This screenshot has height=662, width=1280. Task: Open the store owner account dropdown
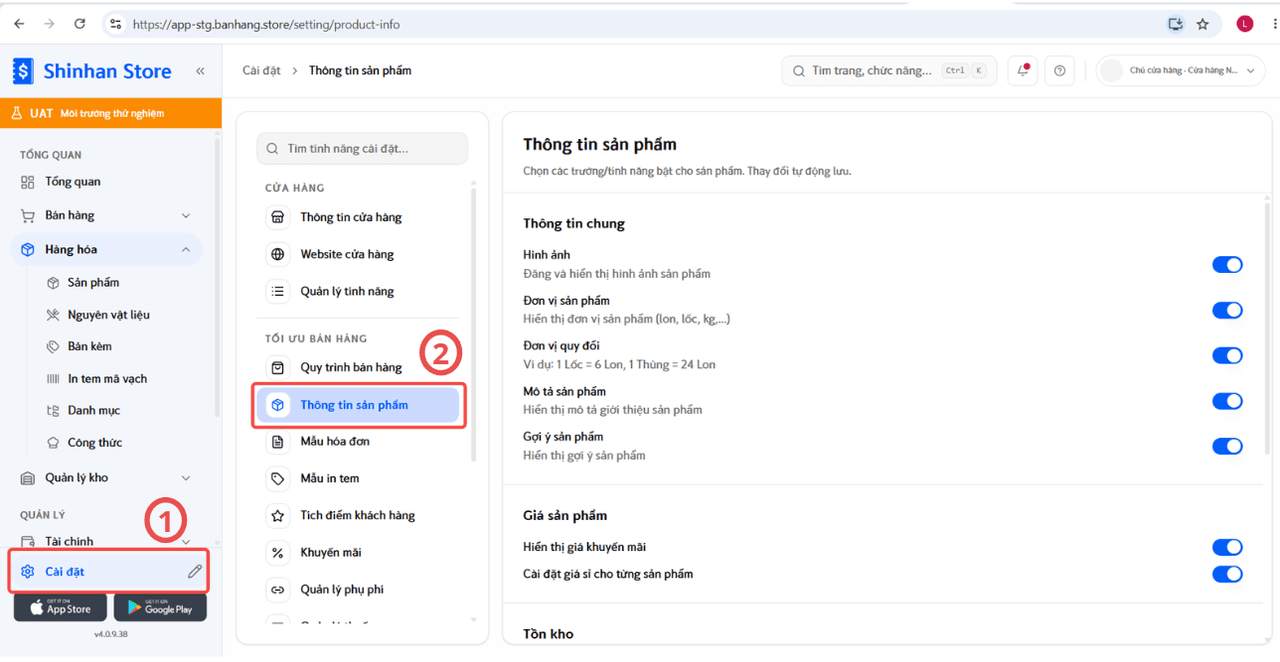point(1181,71)
